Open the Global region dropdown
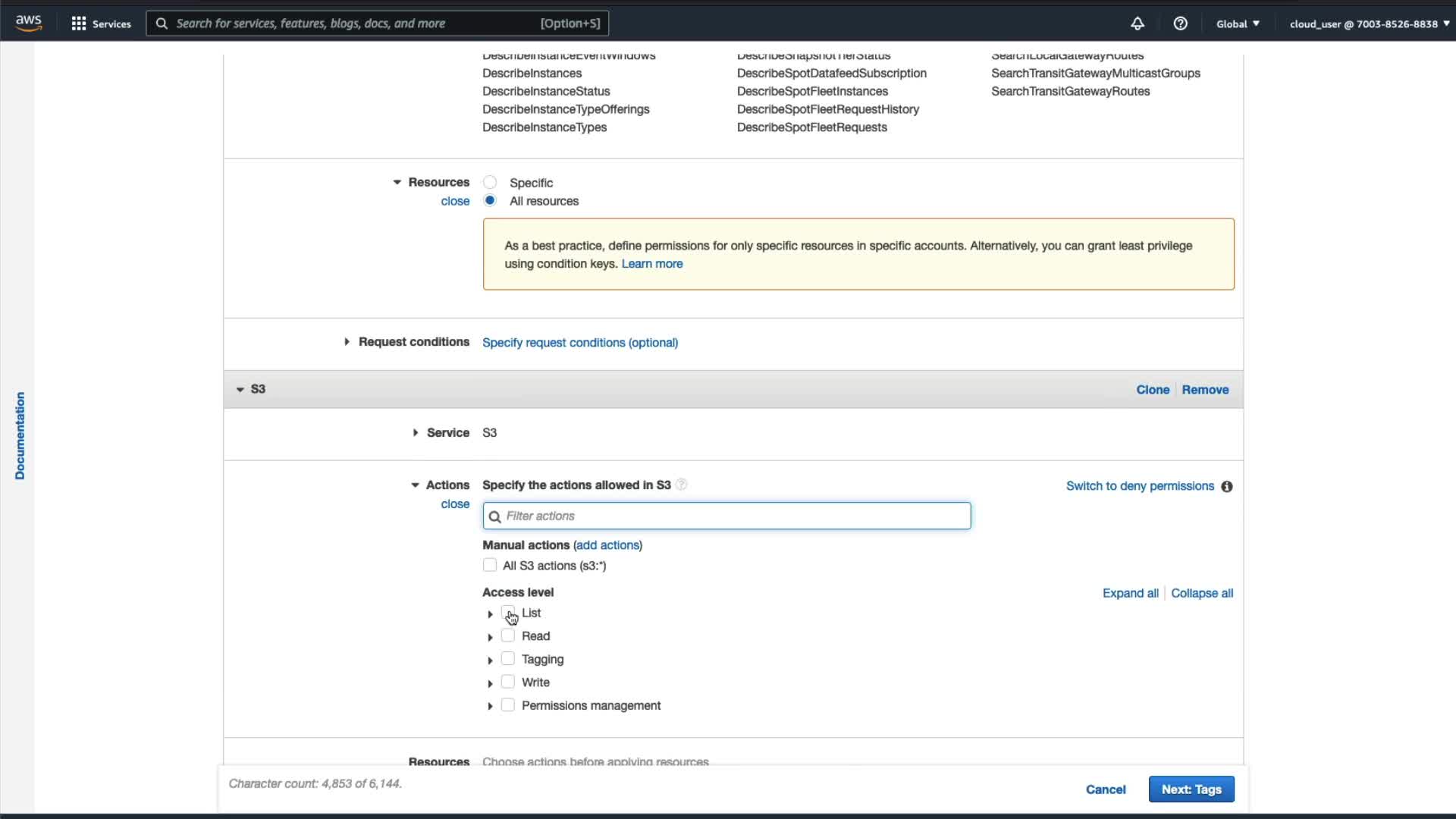This screenshot has width=1456, height=819. 1238,24
